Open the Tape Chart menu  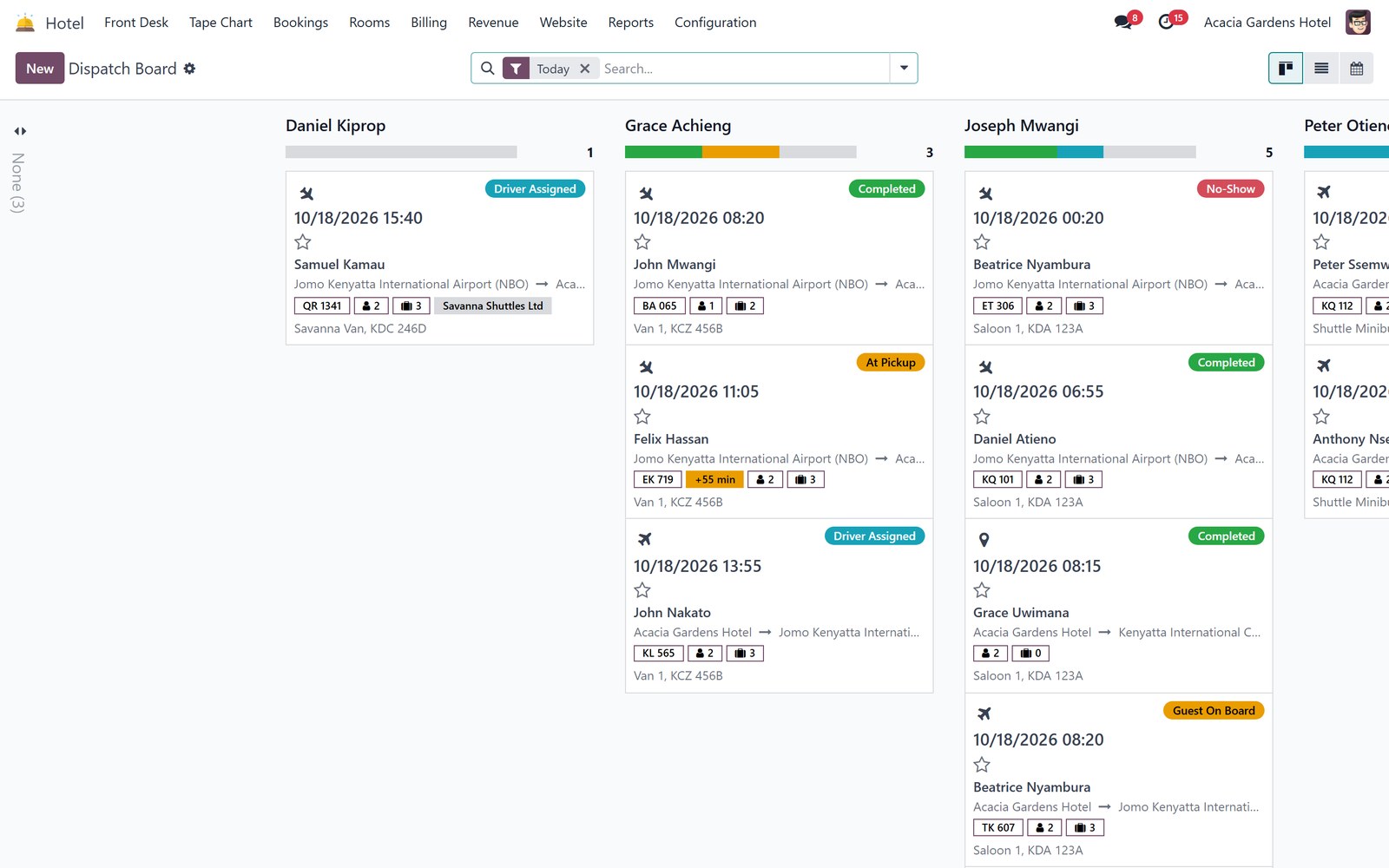pyautogui.click(x=221, y=23)
